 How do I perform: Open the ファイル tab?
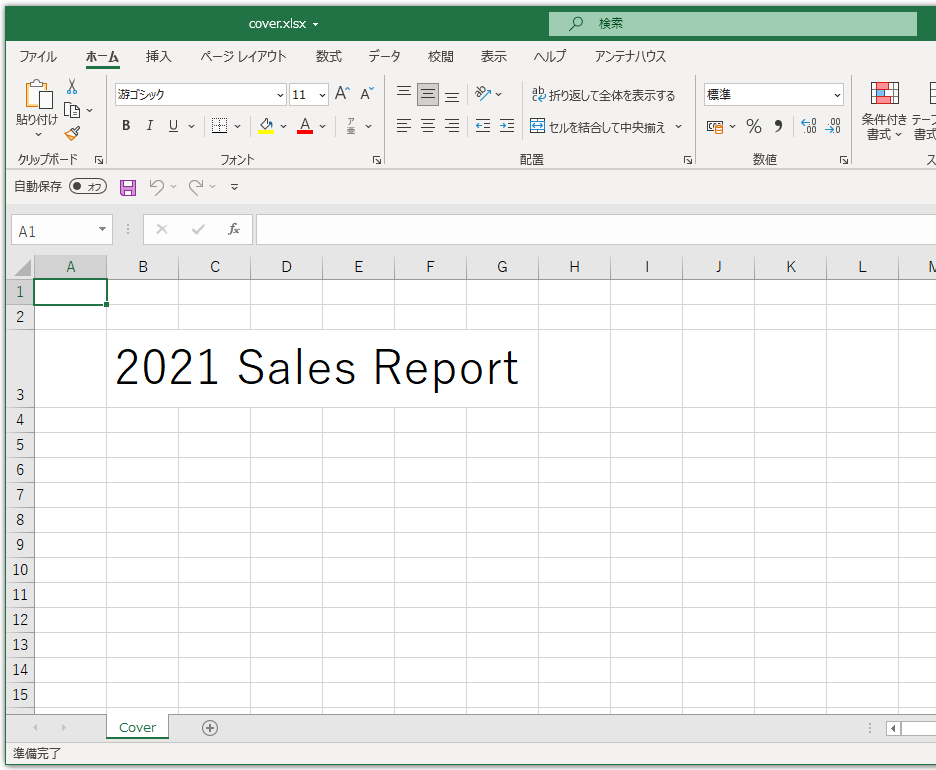tap(38, 57)
